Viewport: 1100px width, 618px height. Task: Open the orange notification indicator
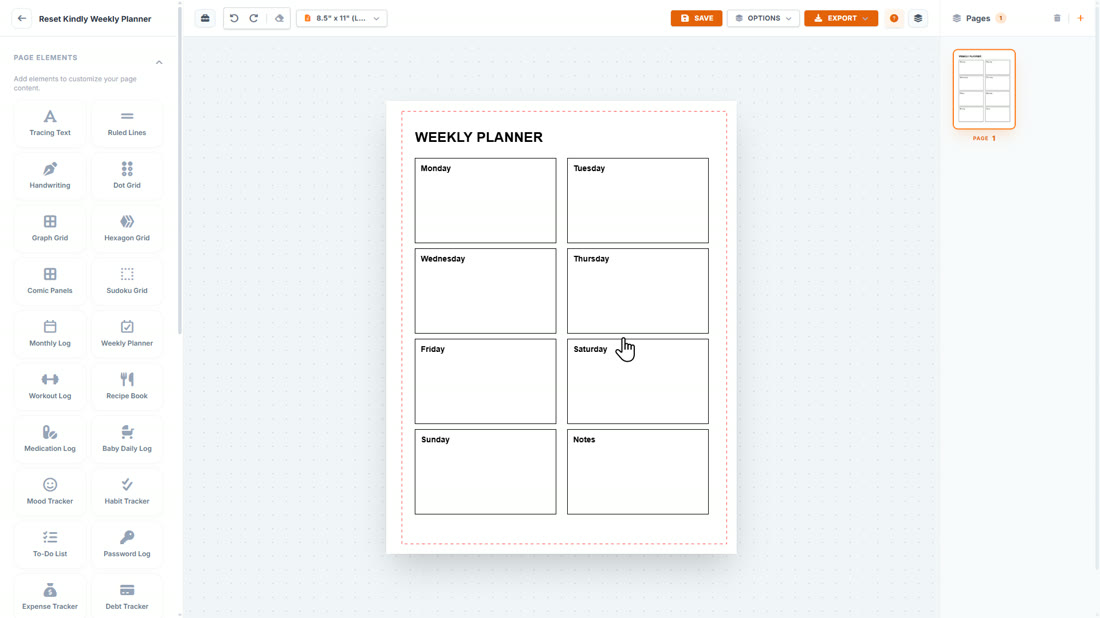click(894, 18)
